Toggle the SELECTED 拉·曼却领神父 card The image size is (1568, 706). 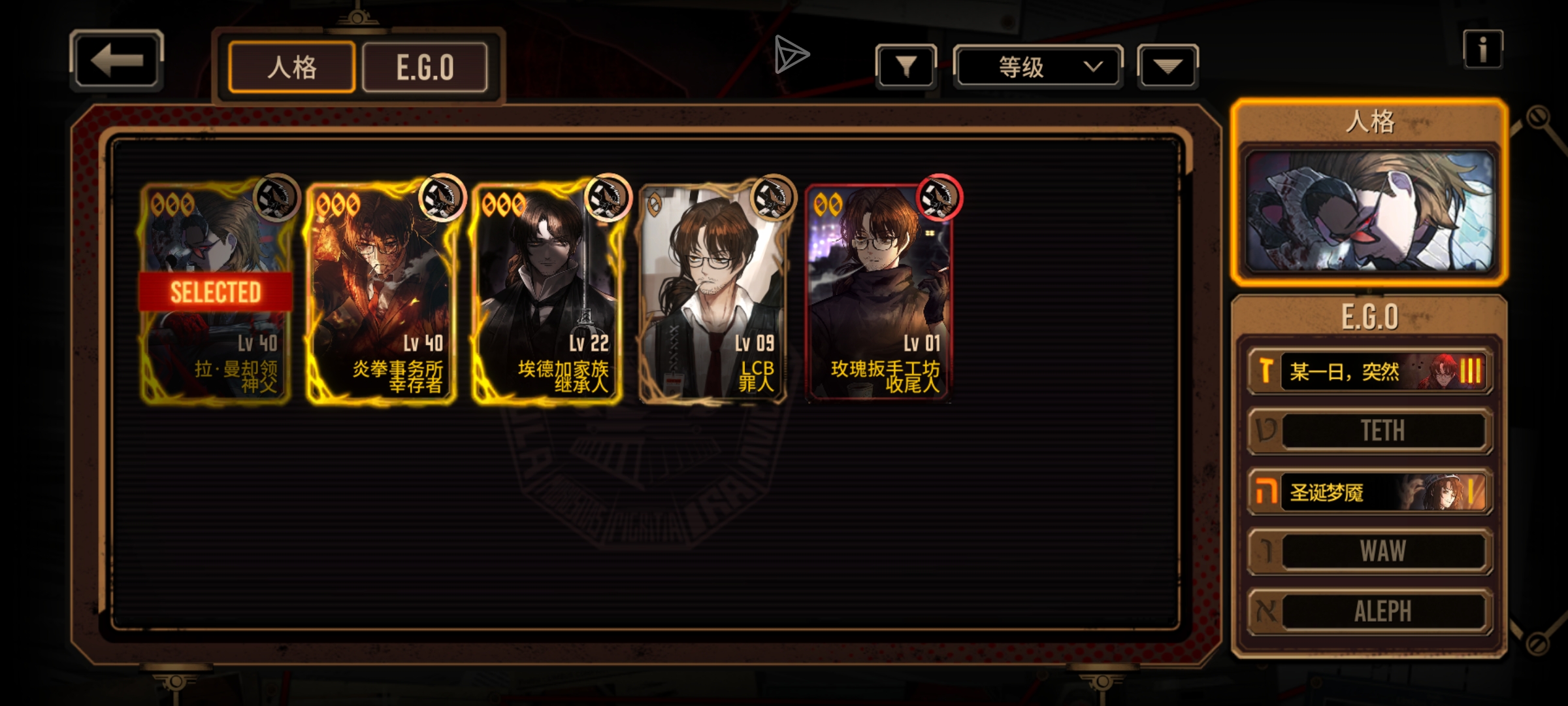click(x=216, y=293)
